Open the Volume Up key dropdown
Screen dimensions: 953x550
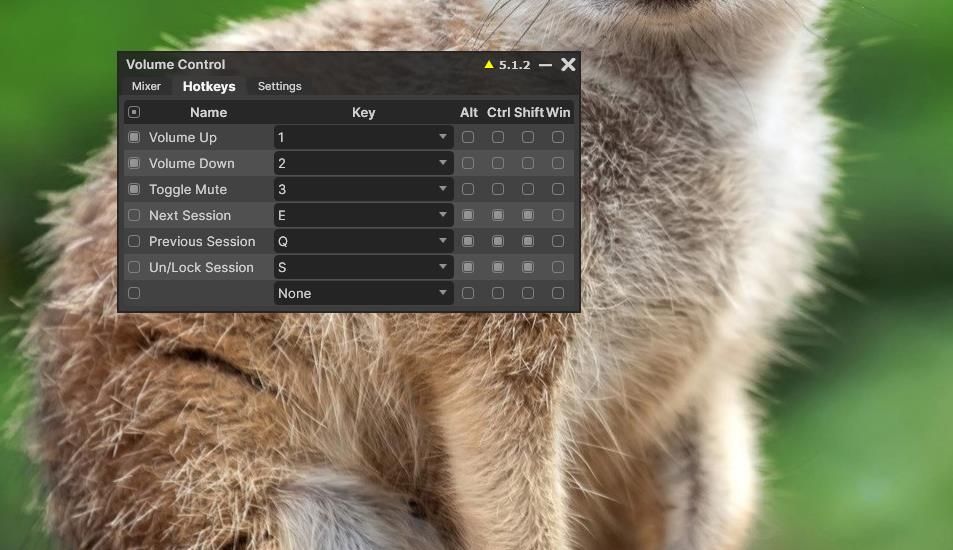point(442,137)
